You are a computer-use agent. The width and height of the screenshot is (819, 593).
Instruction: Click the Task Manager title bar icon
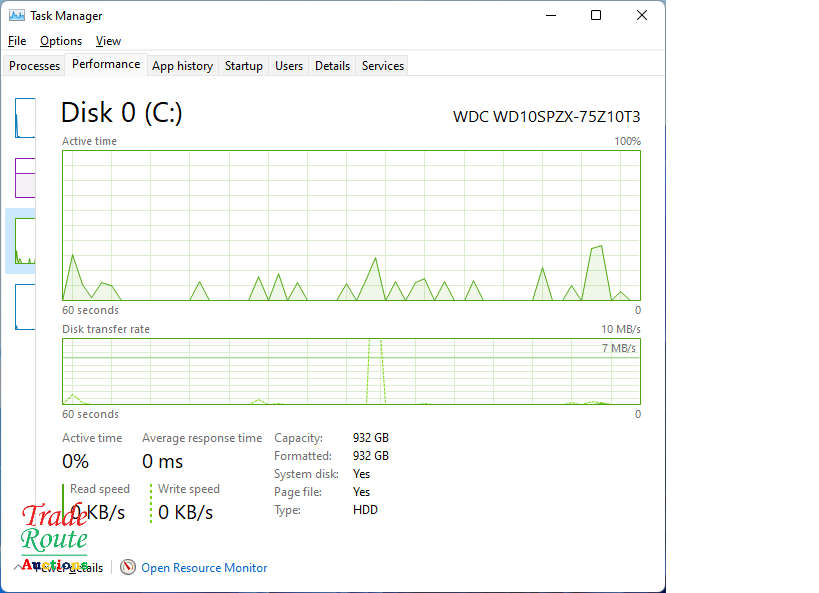click(x=17, y=15)
